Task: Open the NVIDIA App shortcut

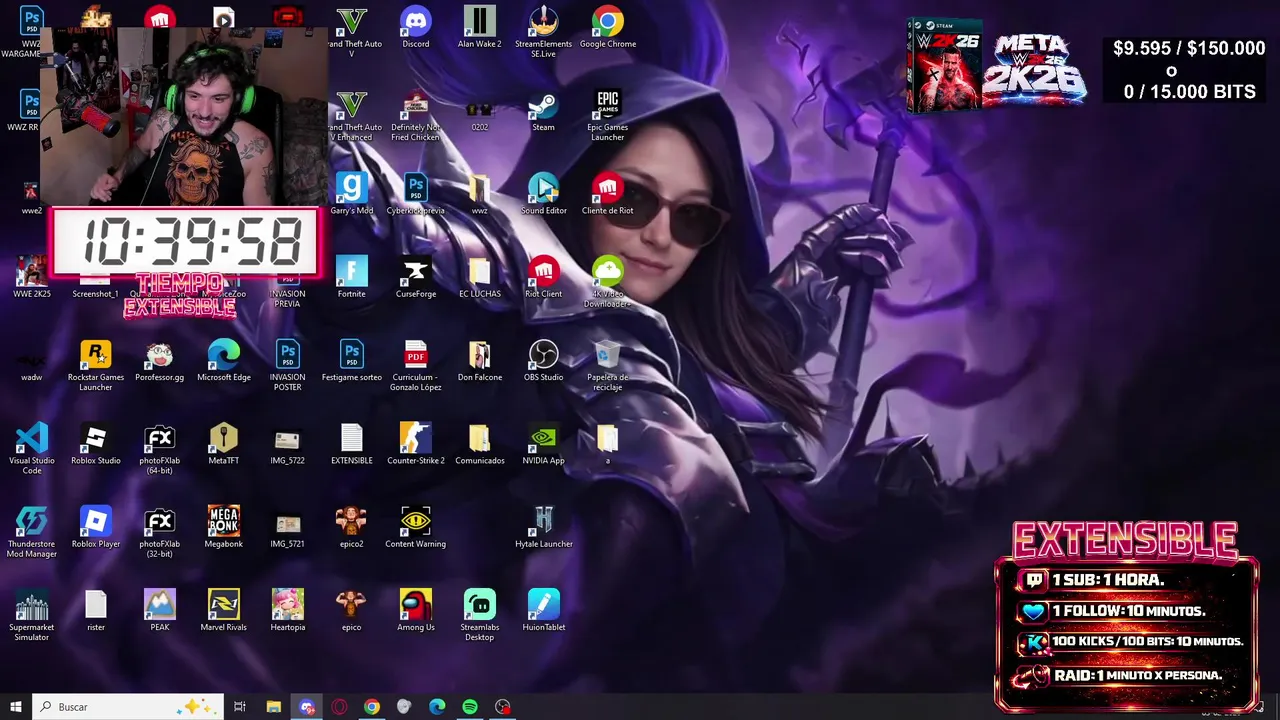Action: [x=543, y=445]
